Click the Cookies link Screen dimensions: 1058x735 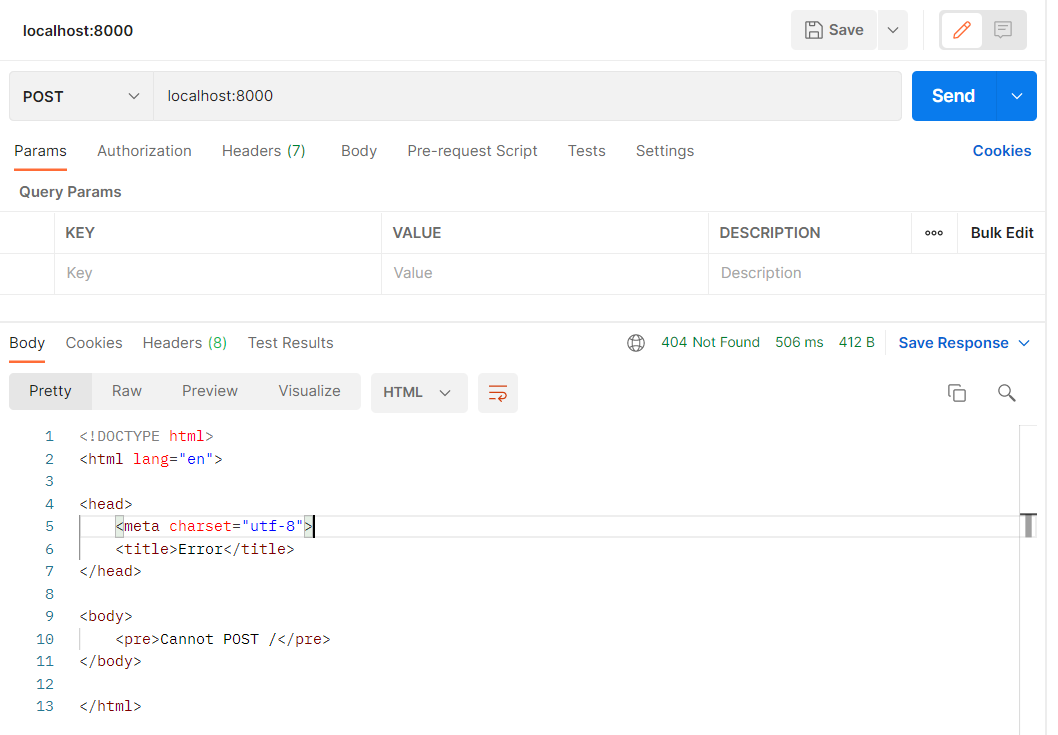1001,151
